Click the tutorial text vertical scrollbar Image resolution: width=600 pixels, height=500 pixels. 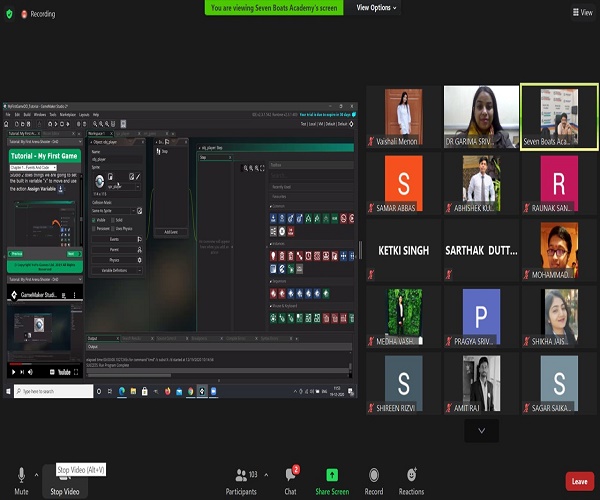[81, 210]
